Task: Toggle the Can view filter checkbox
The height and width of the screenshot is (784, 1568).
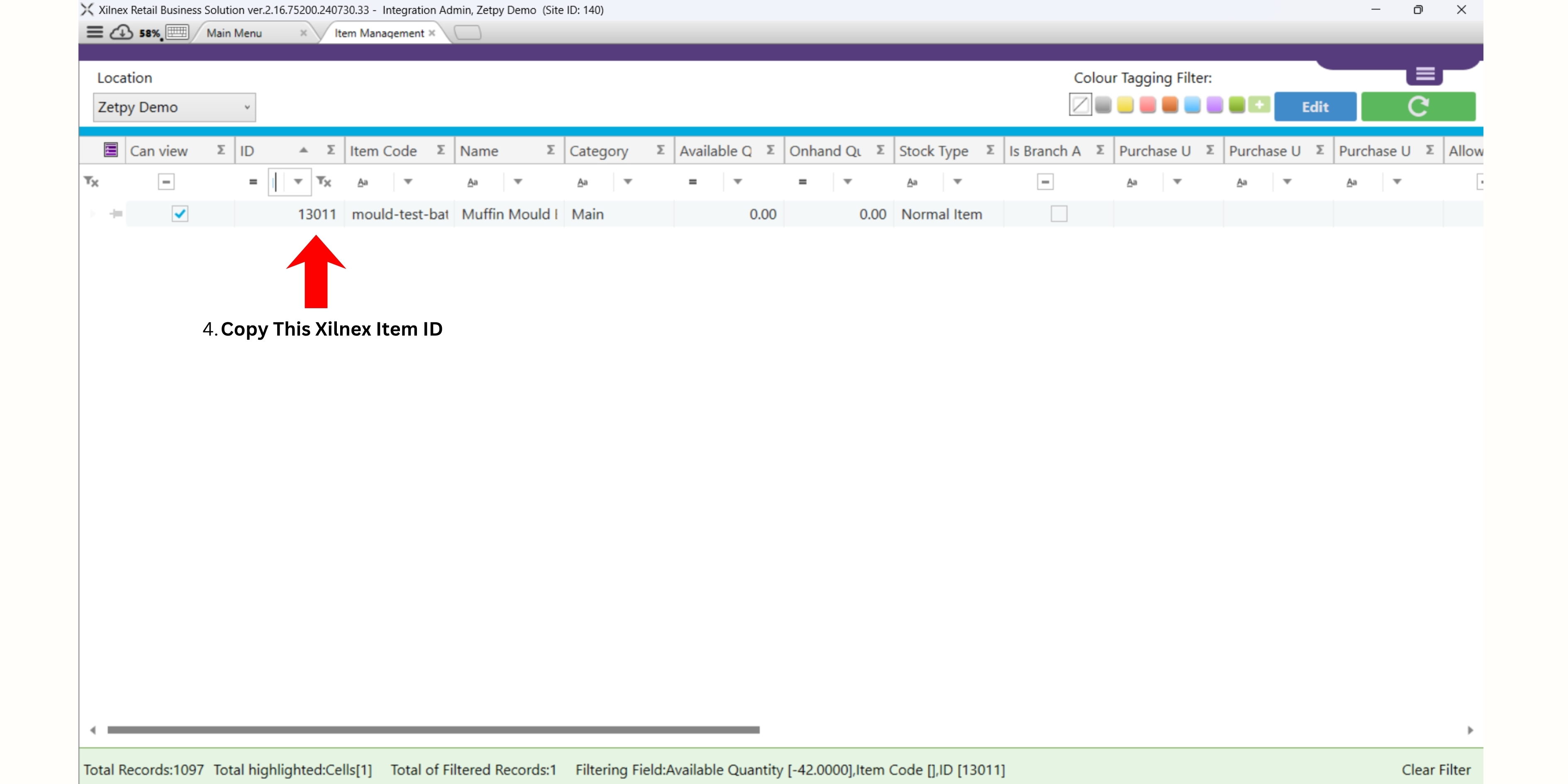Action: pyautogui.click(x=166, y=181)
